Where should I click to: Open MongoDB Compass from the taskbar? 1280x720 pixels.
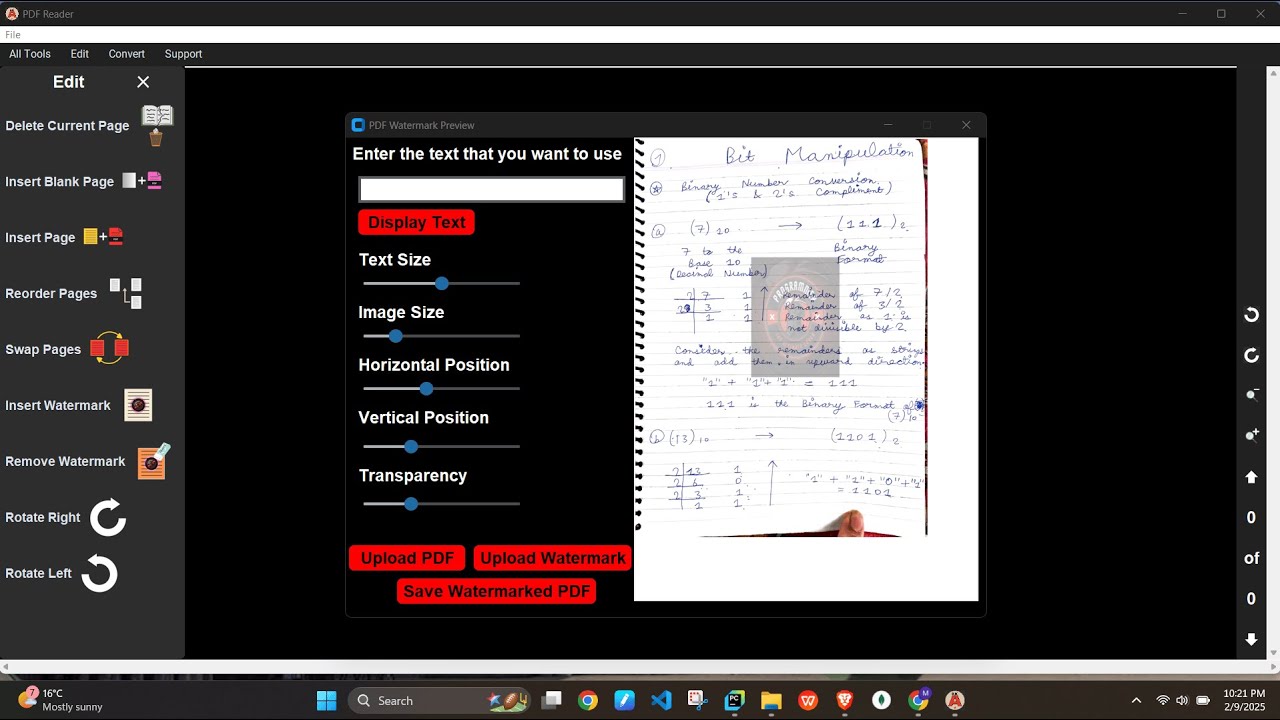(881, 701)
